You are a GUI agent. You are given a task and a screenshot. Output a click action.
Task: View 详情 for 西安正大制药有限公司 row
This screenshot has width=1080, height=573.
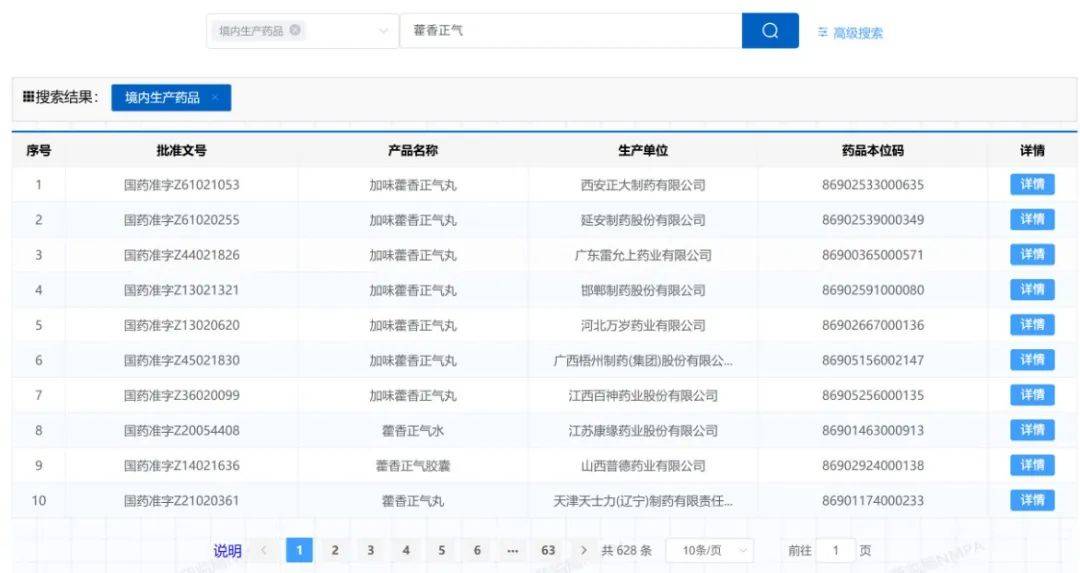pos(1032,184)
